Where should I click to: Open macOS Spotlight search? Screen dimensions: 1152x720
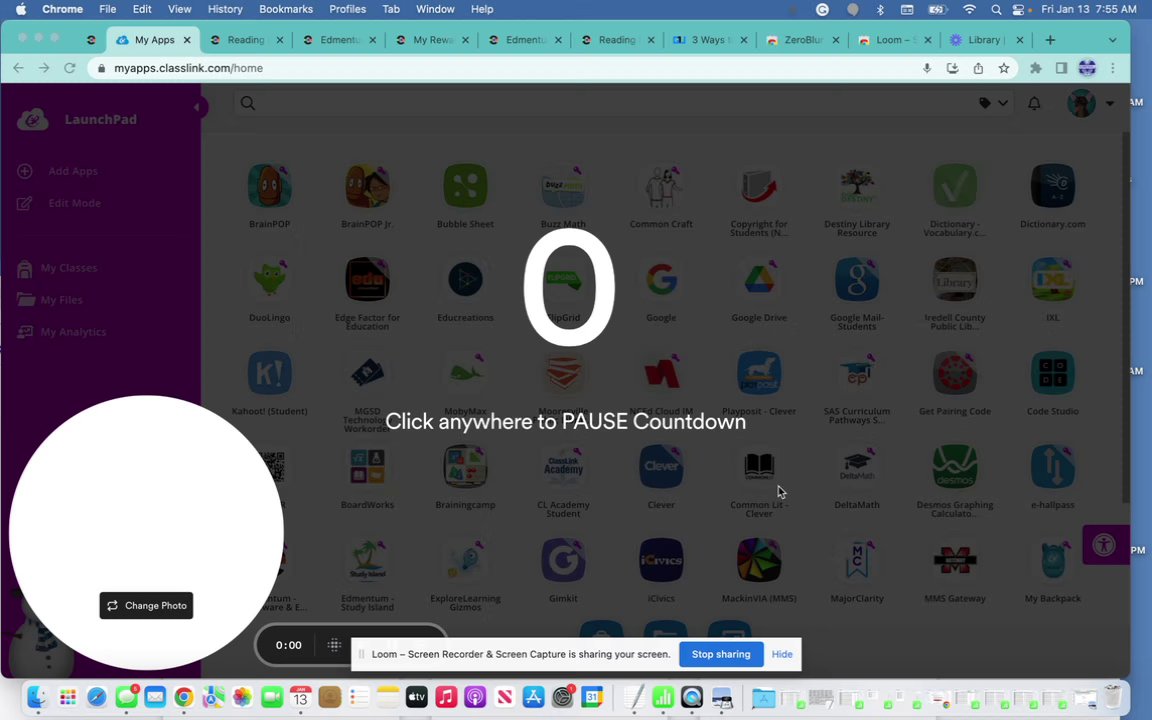996,10
